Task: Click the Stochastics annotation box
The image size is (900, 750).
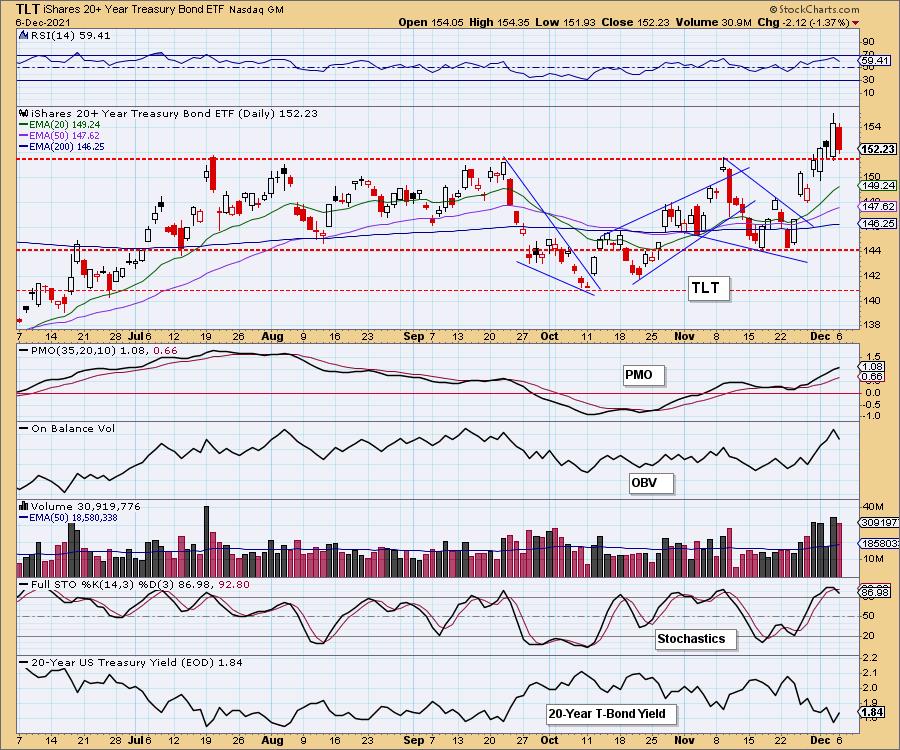Action: 696,639
